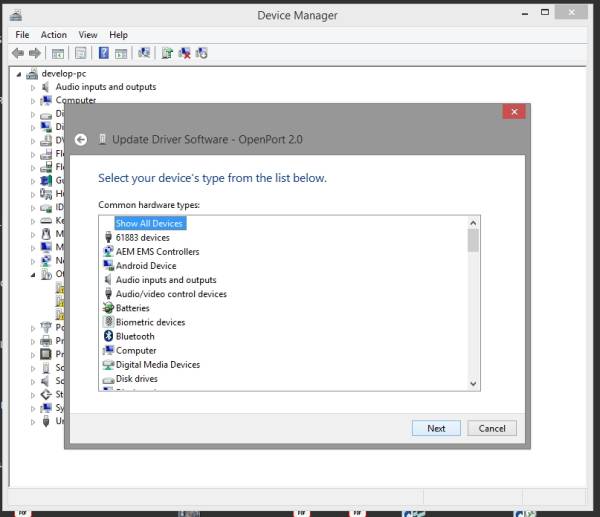Click the hardware types scrollbar thumb
This screenshot has height=517, width=600.
pos(473,240)
